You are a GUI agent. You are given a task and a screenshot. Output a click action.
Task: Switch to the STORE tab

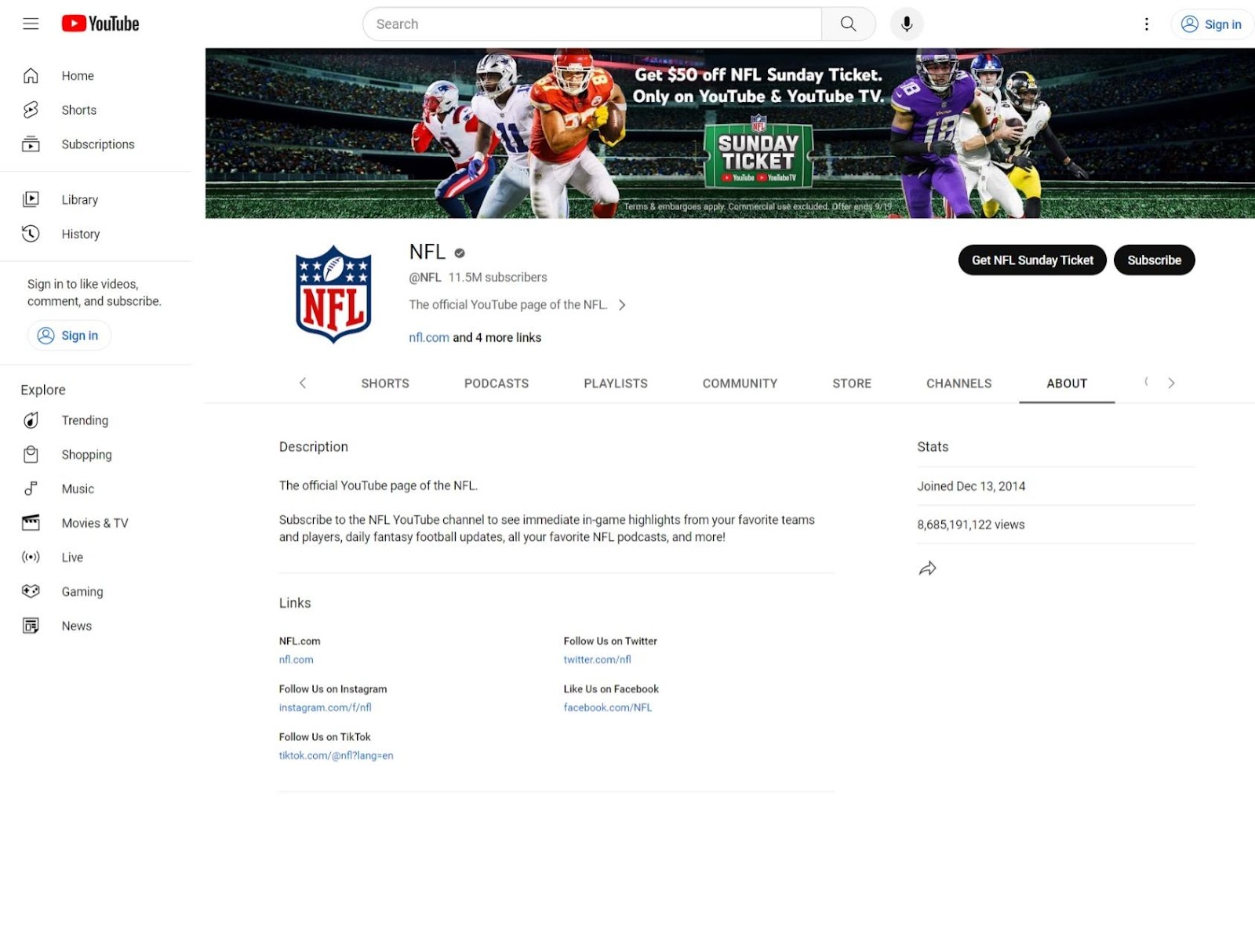pyautogui.click(x=852, y=383)
